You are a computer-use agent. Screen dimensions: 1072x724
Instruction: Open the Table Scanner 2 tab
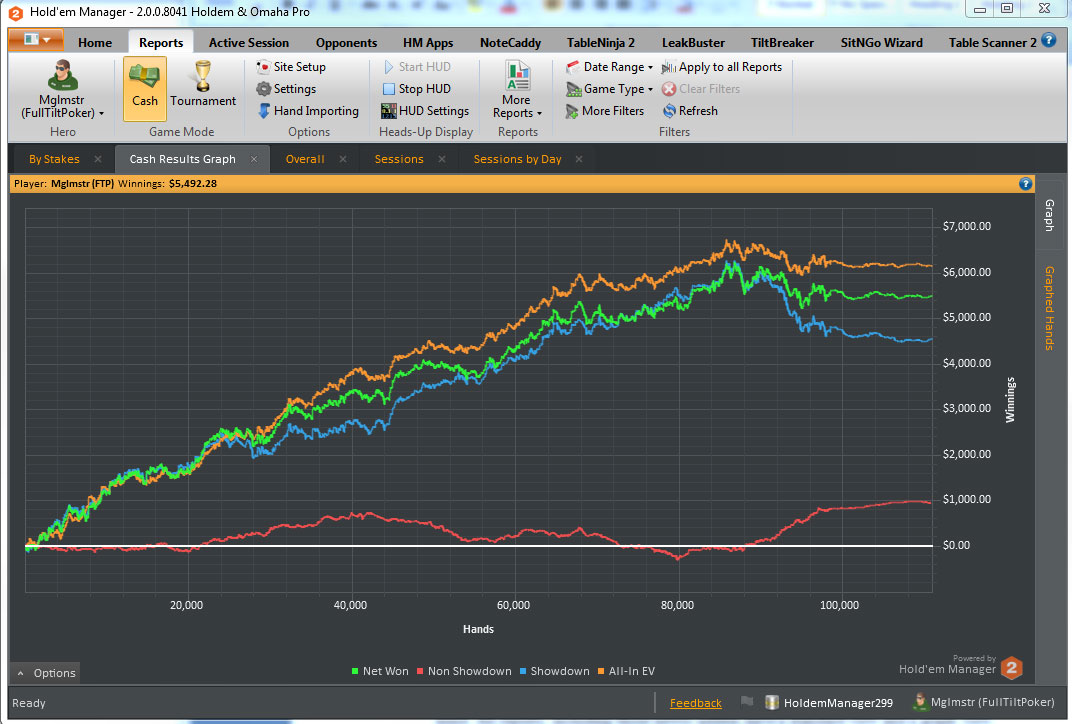tap(992, 42)
